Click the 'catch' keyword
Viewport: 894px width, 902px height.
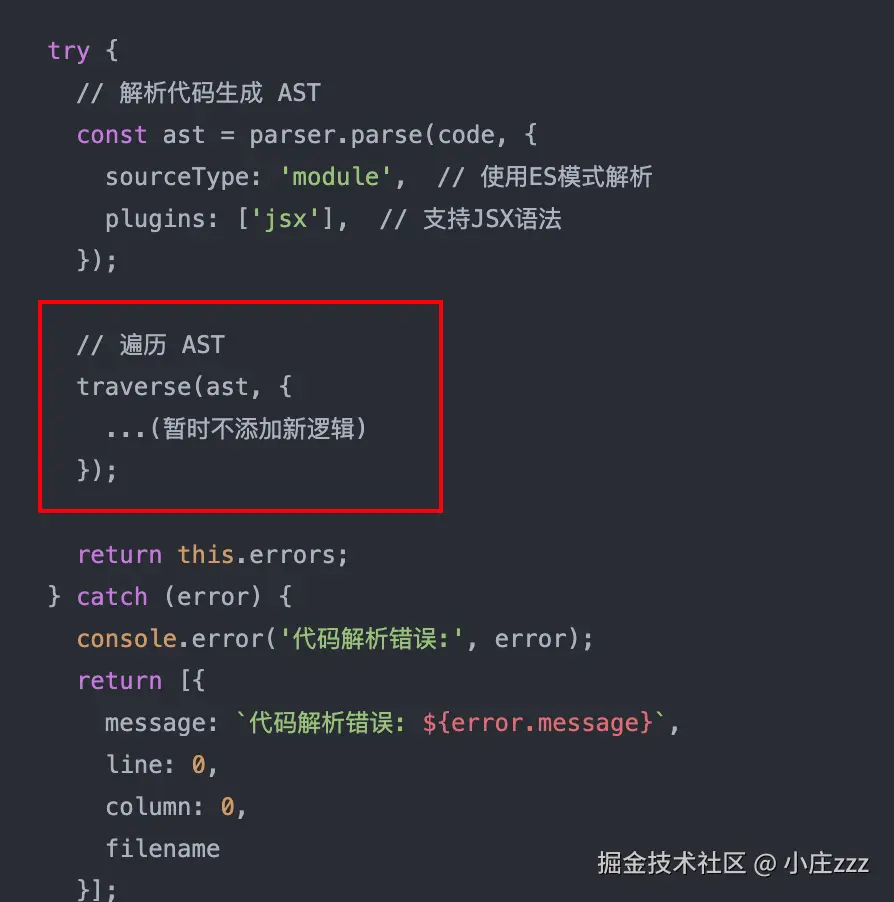(111, 596)
